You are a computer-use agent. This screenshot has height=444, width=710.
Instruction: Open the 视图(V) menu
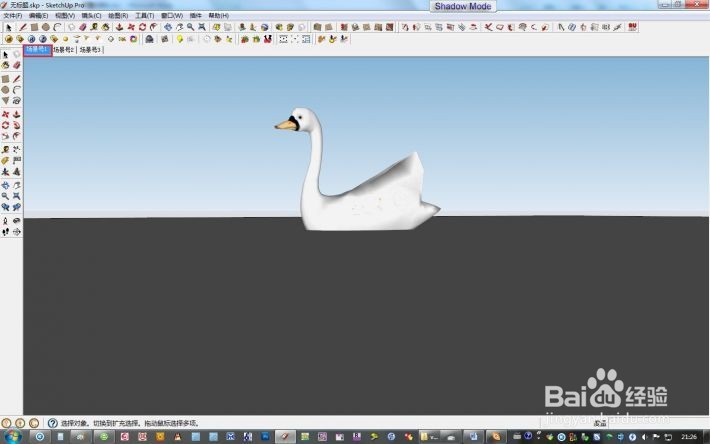click(65, 16)
